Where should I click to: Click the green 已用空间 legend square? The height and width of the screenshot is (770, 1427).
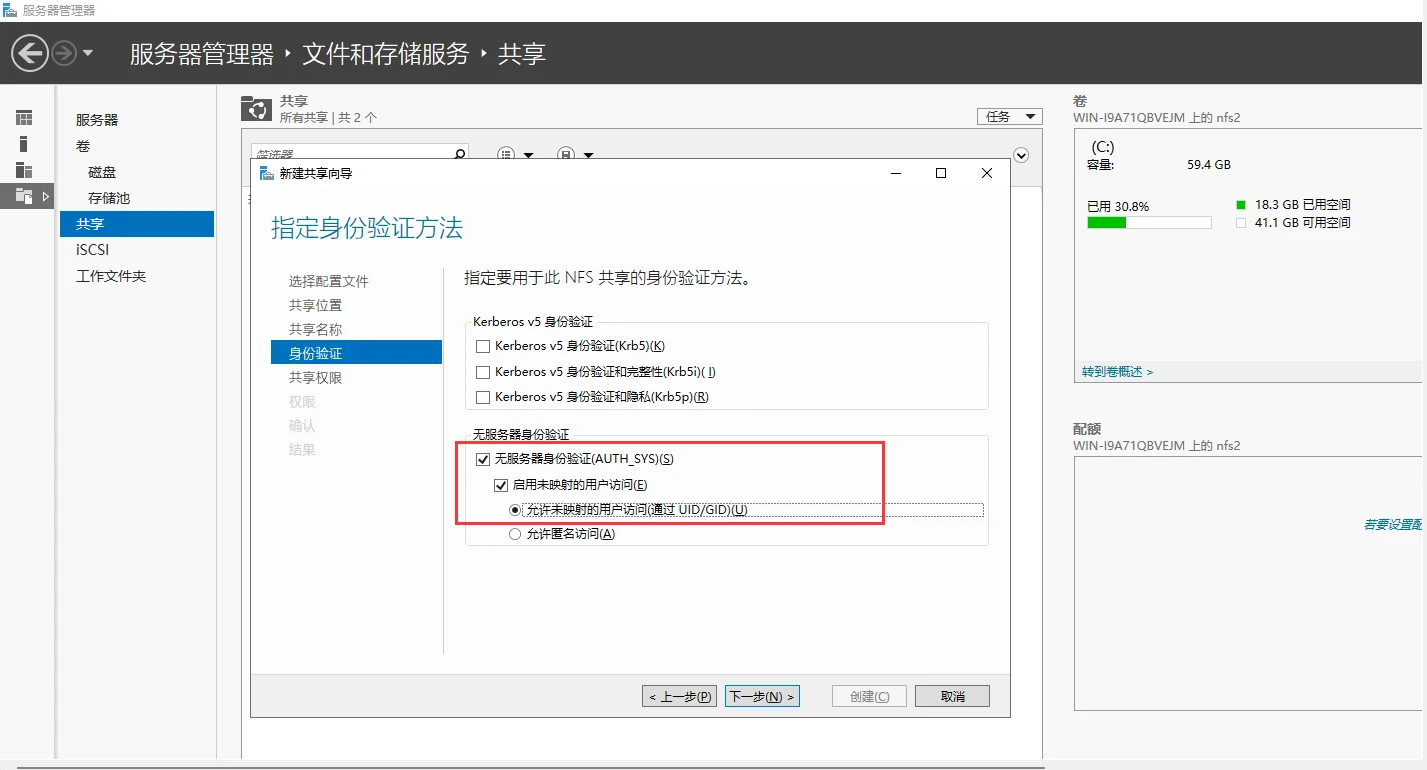tap(1241, 204)
